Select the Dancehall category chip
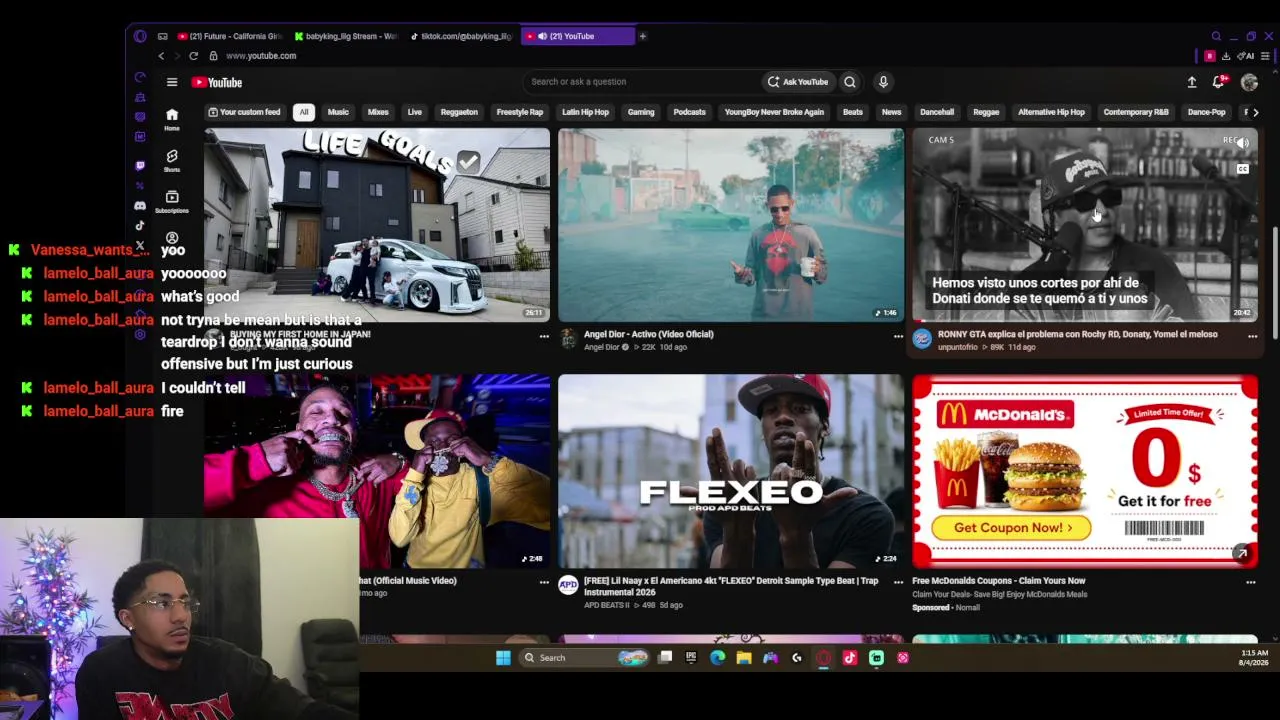 point(937,112)
